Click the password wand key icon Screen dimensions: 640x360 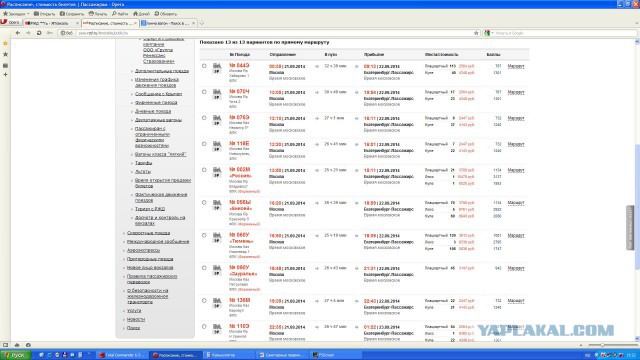(x=49, y=33)
